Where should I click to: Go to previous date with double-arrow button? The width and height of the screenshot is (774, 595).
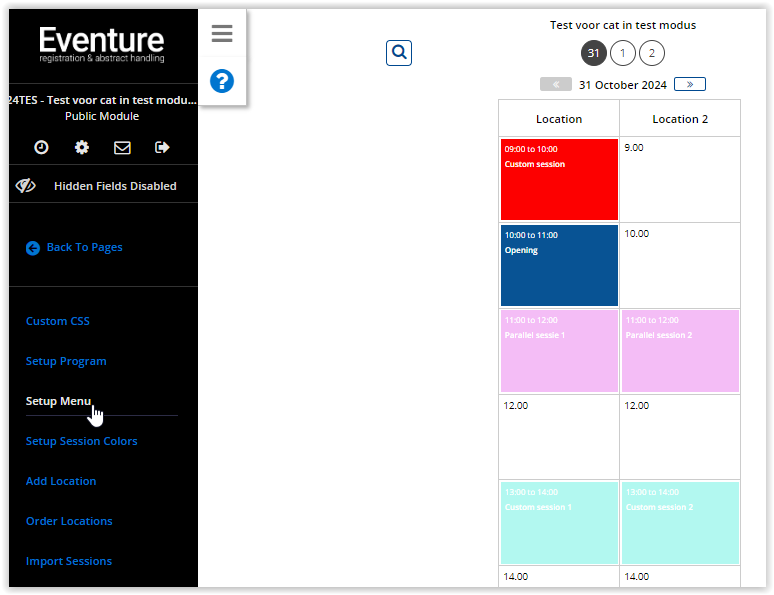(x=556, y=84)
